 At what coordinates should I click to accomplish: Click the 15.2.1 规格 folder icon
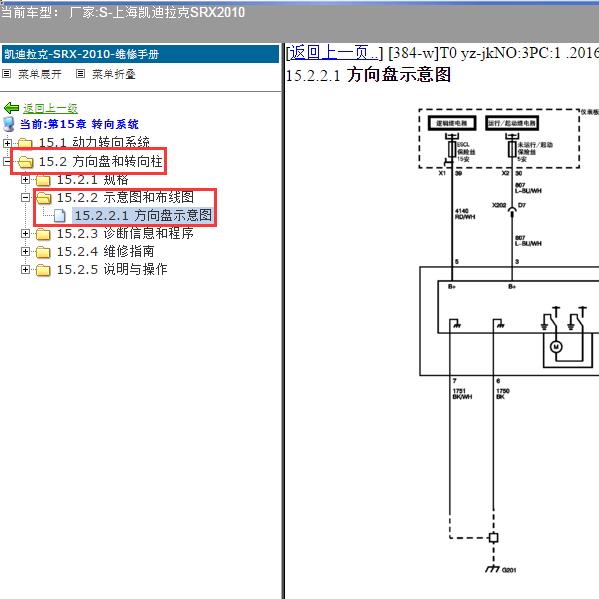tap(43, 180)
